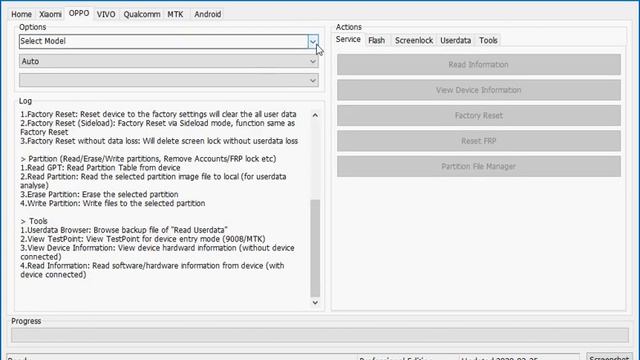Switch to the Tools actions tab
Screen dimensions: 640x360
[x=488, y=40]
